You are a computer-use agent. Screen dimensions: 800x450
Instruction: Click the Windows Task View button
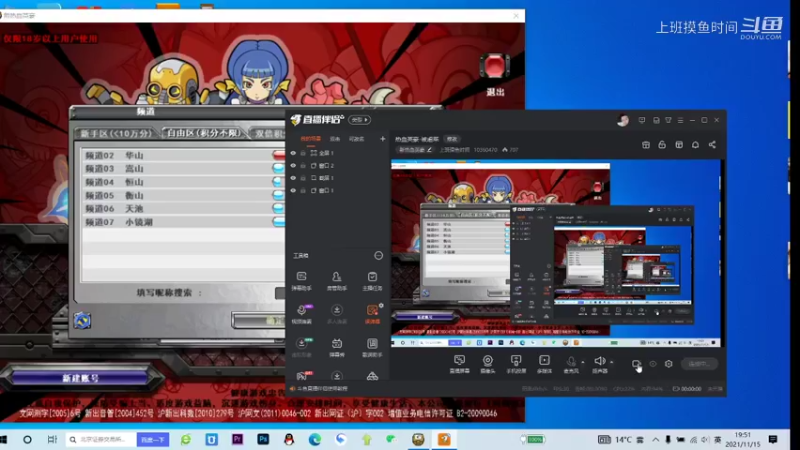click(x=52, y=439)
